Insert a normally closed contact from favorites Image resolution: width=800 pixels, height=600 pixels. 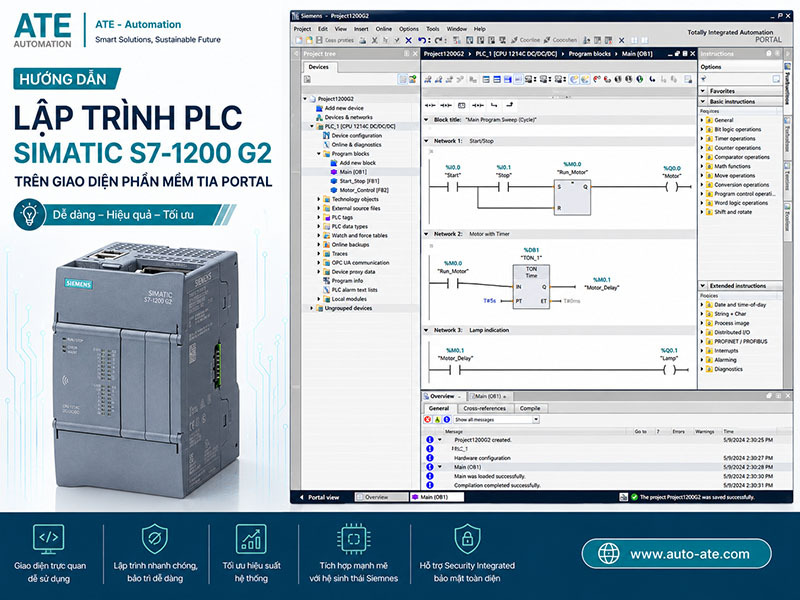coord(446,105)
